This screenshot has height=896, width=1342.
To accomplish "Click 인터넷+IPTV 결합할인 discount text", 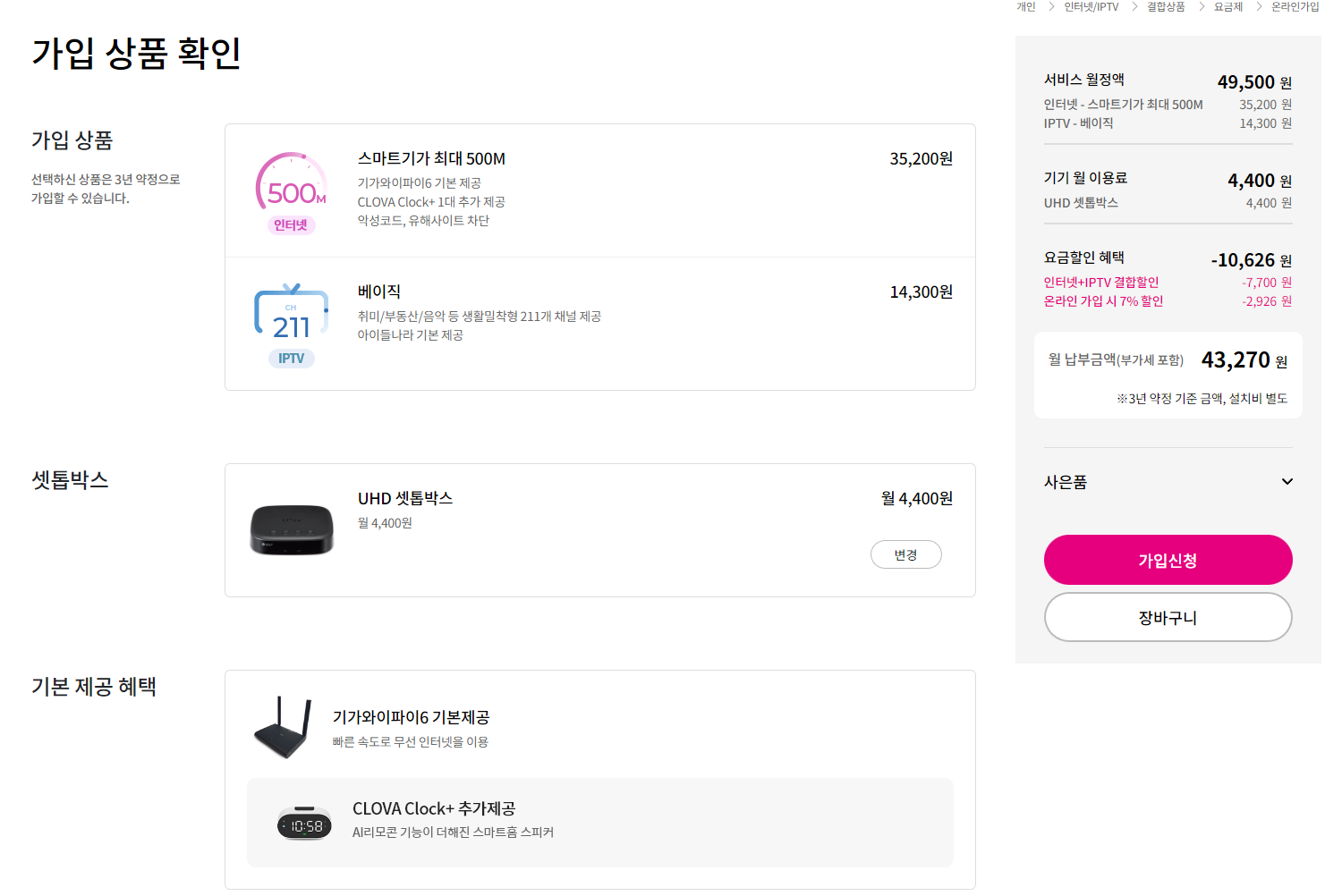I will 1100,283.
